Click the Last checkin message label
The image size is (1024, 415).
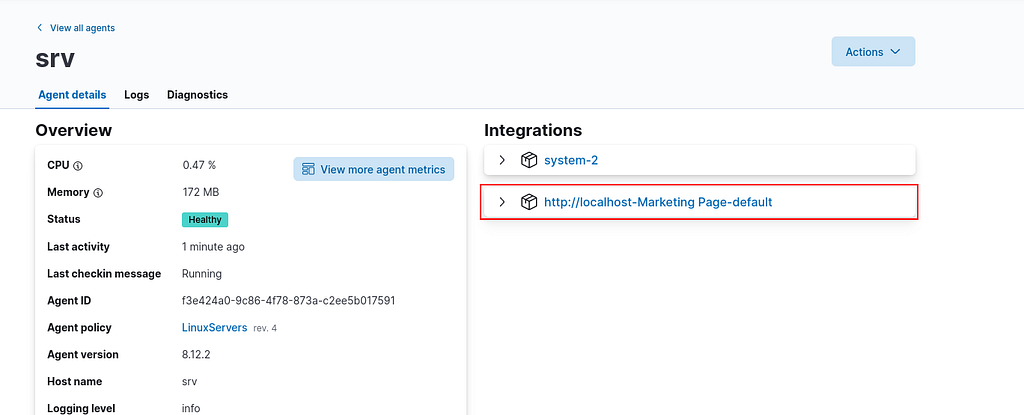coord(104,273)
